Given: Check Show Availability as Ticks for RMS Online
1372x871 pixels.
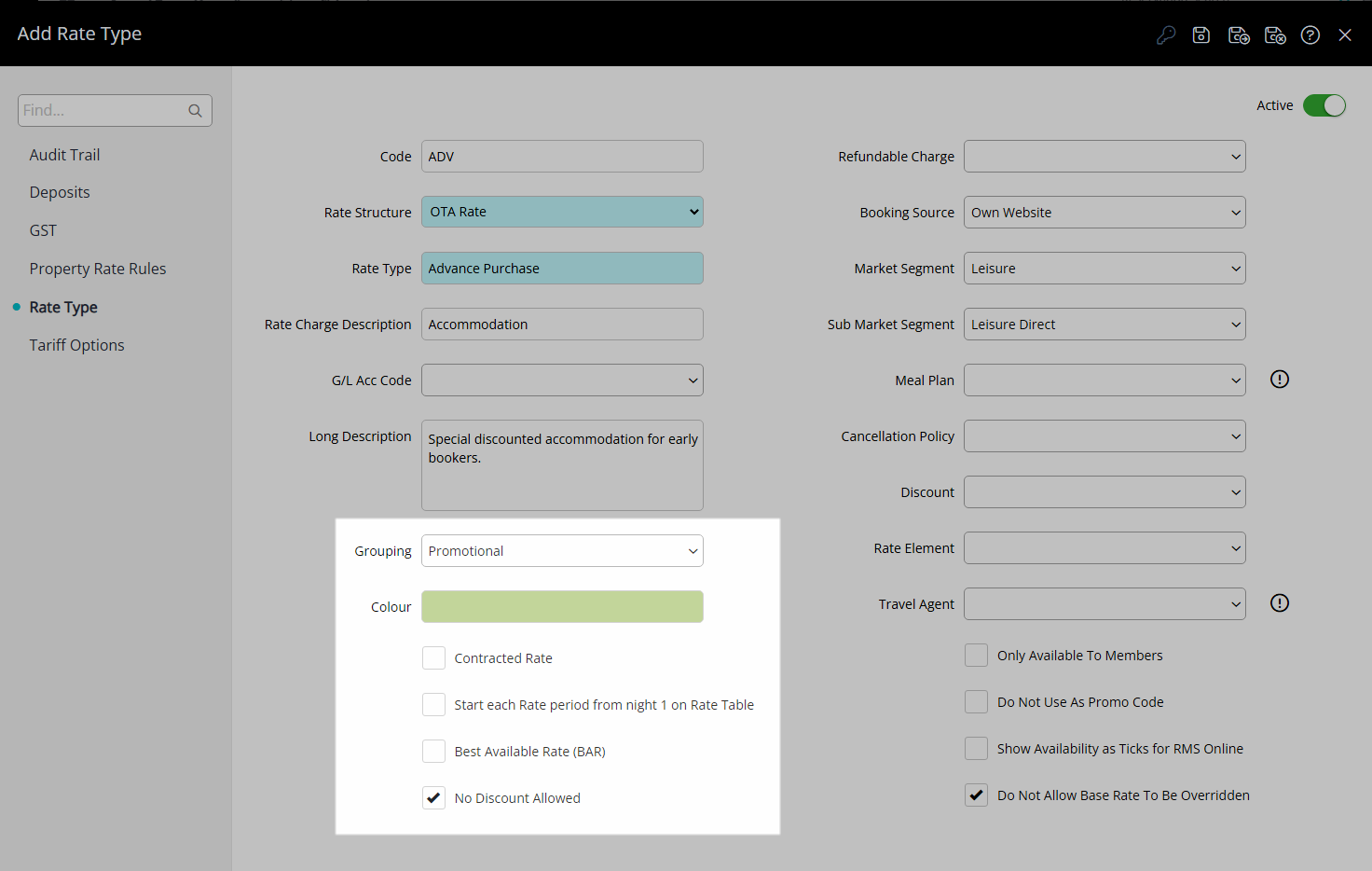Looking at the screenshot, I should [976, 749].
